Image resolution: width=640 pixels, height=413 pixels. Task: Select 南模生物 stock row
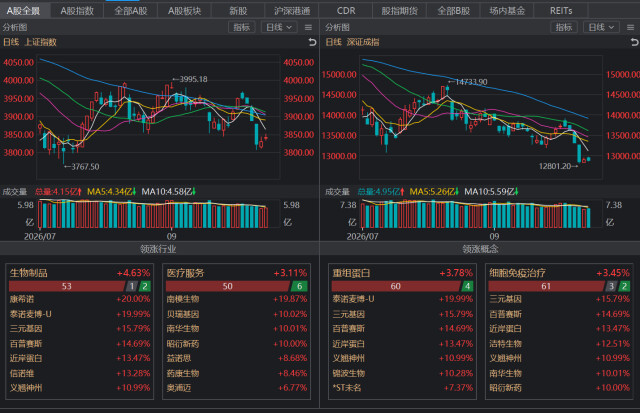[x=237, y=299]
